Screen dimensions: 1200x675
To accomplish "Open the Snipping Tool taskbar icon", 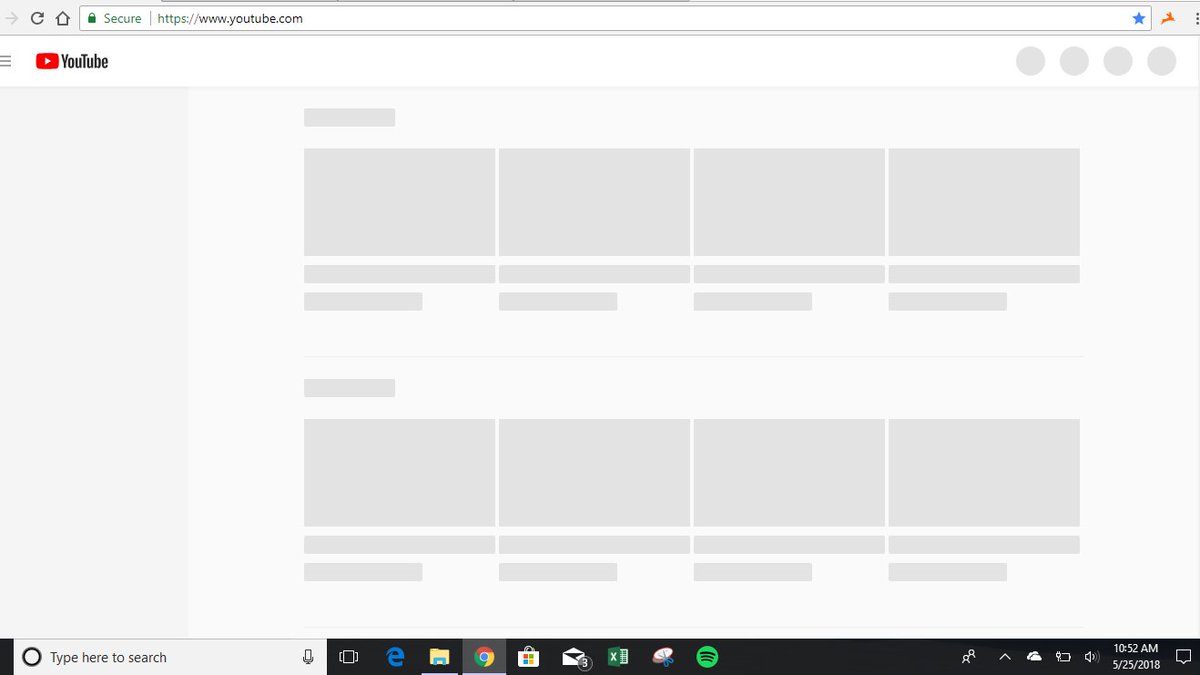I will (663, 657).
